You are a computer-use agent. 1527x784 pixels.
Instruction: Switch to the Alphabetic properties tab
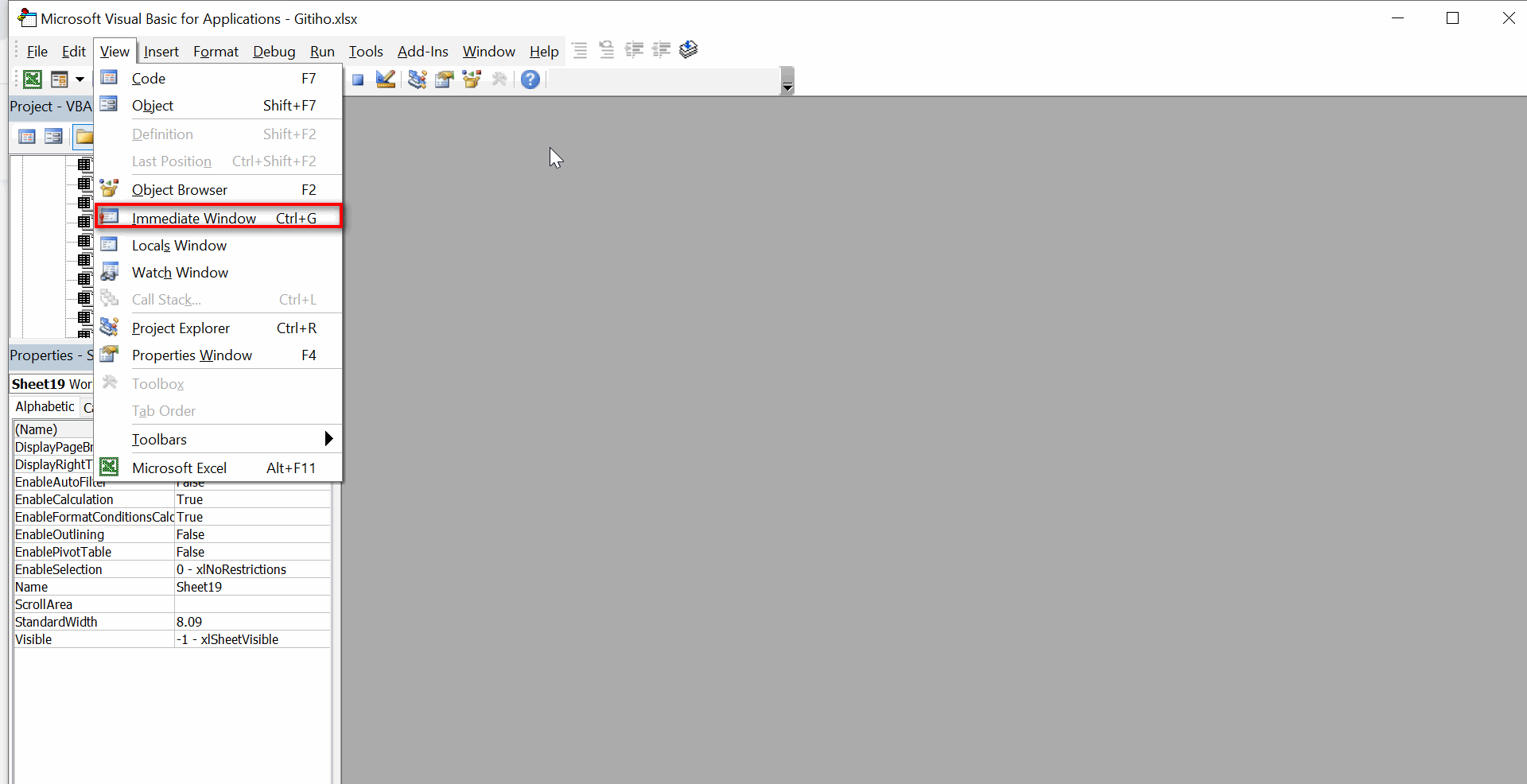[x=45, y=407]
